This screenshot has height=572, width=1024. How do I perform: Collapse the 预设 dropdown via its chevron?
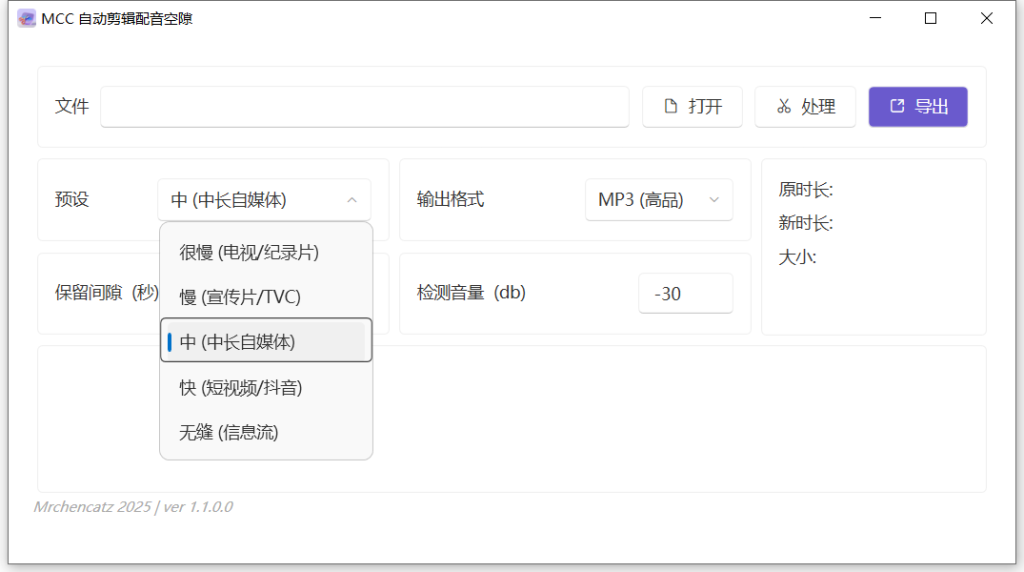(x=352, y=200)
